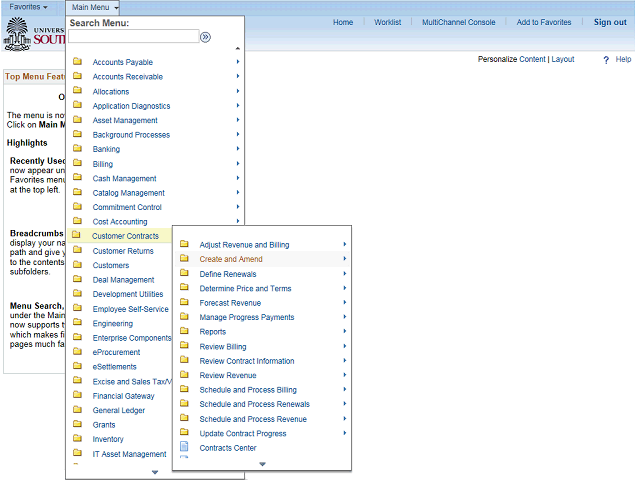Viewport: 640px width, 480px height.
Task: Select Create and Amend menu item
Action: click(x=231, y=259)
